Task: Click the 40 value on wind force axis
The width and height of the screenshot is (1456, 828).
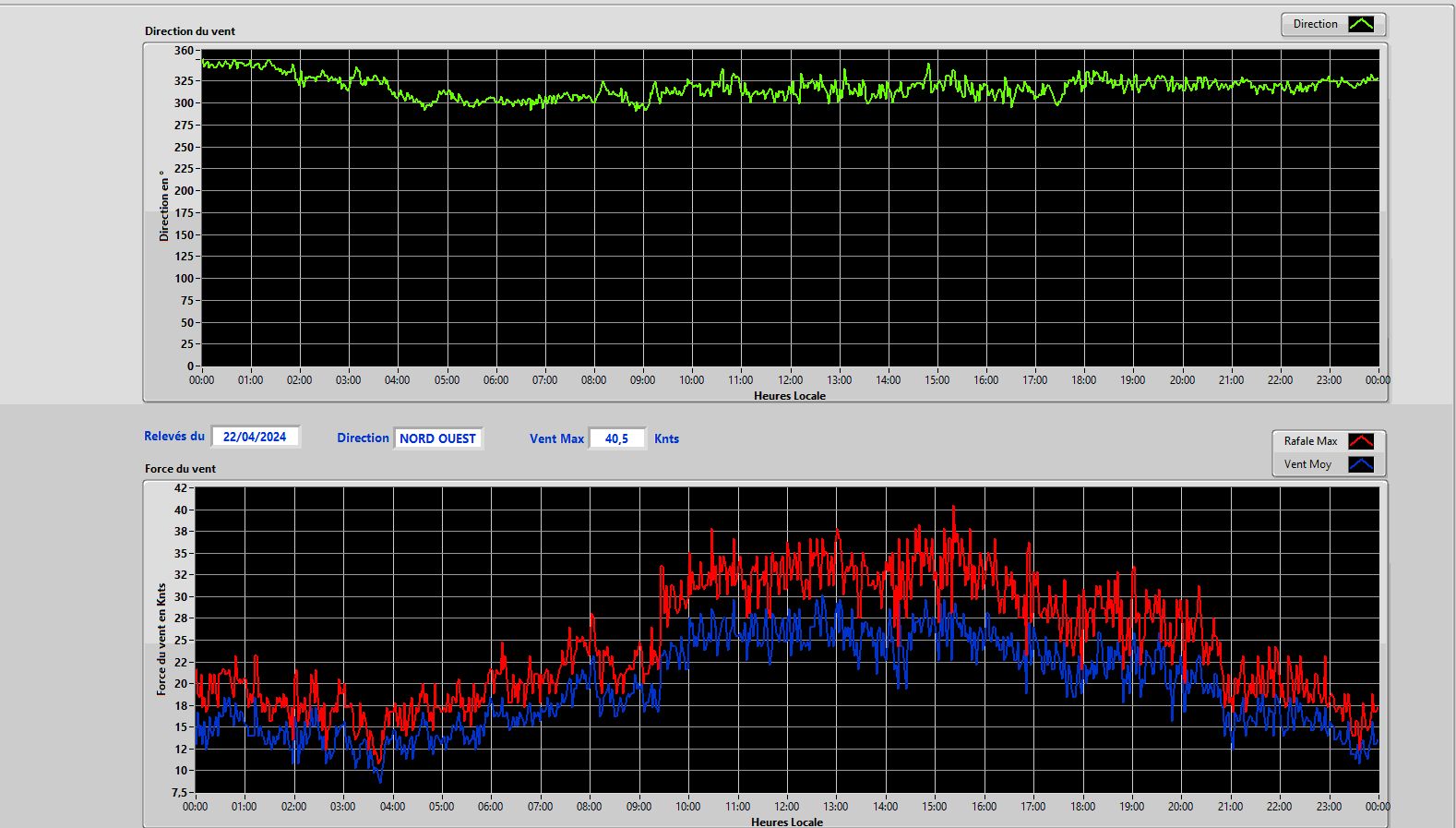Action: tap(181, 510)
